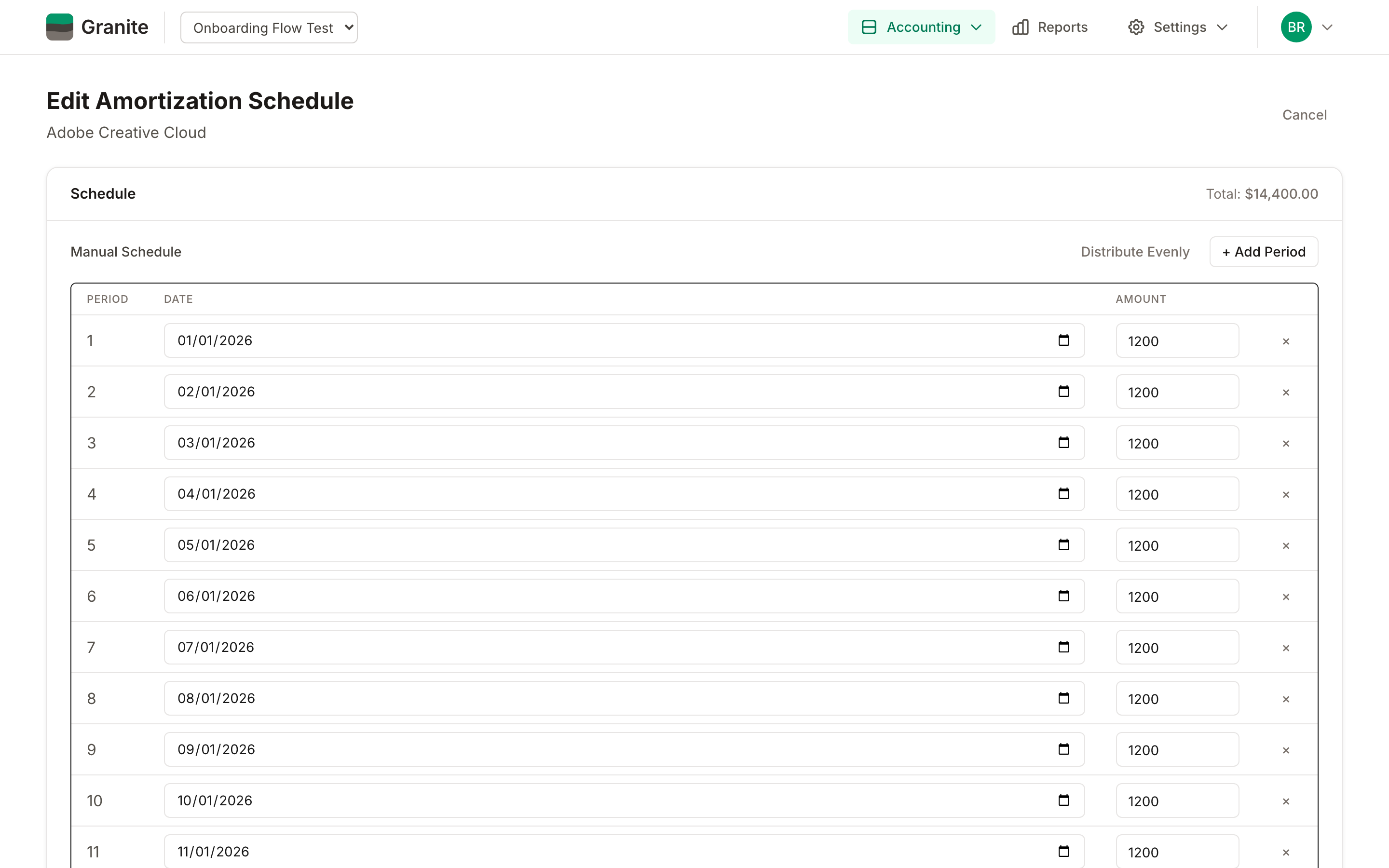Remove period 6 row
Image resolution: width=1389 pixels, height=868 pixels.
click(x=1286, y=597)
